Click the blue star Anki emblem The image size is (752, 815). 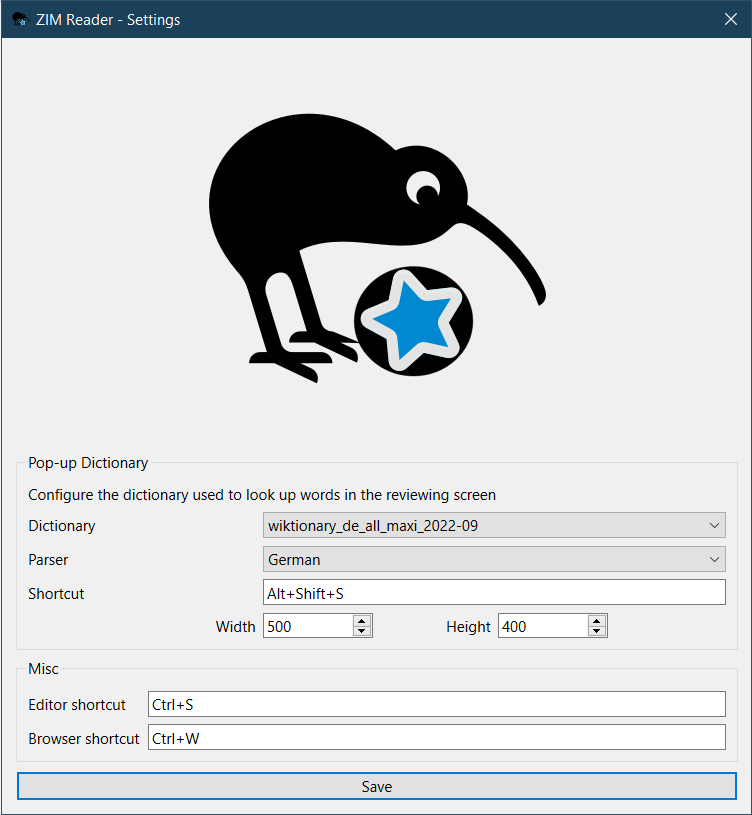tap(413, 322)
